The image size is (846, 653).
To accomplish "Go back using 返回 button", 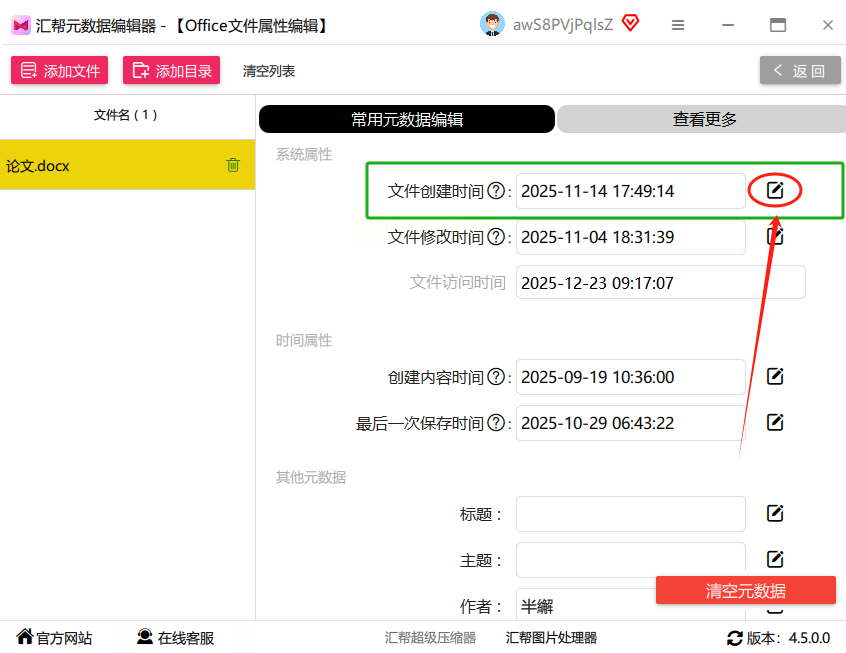I will 800,71.
